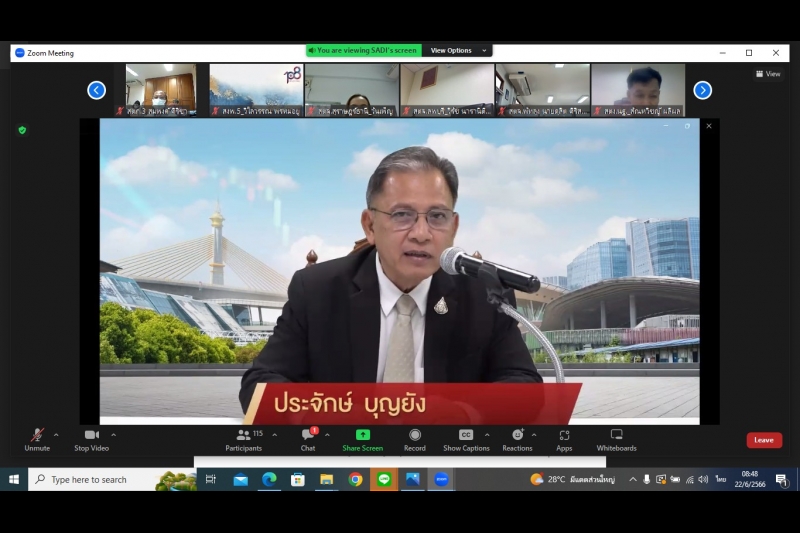The image size is (800, 533).
Task: Open the Chat panel
Action: (x=308, y=439)
